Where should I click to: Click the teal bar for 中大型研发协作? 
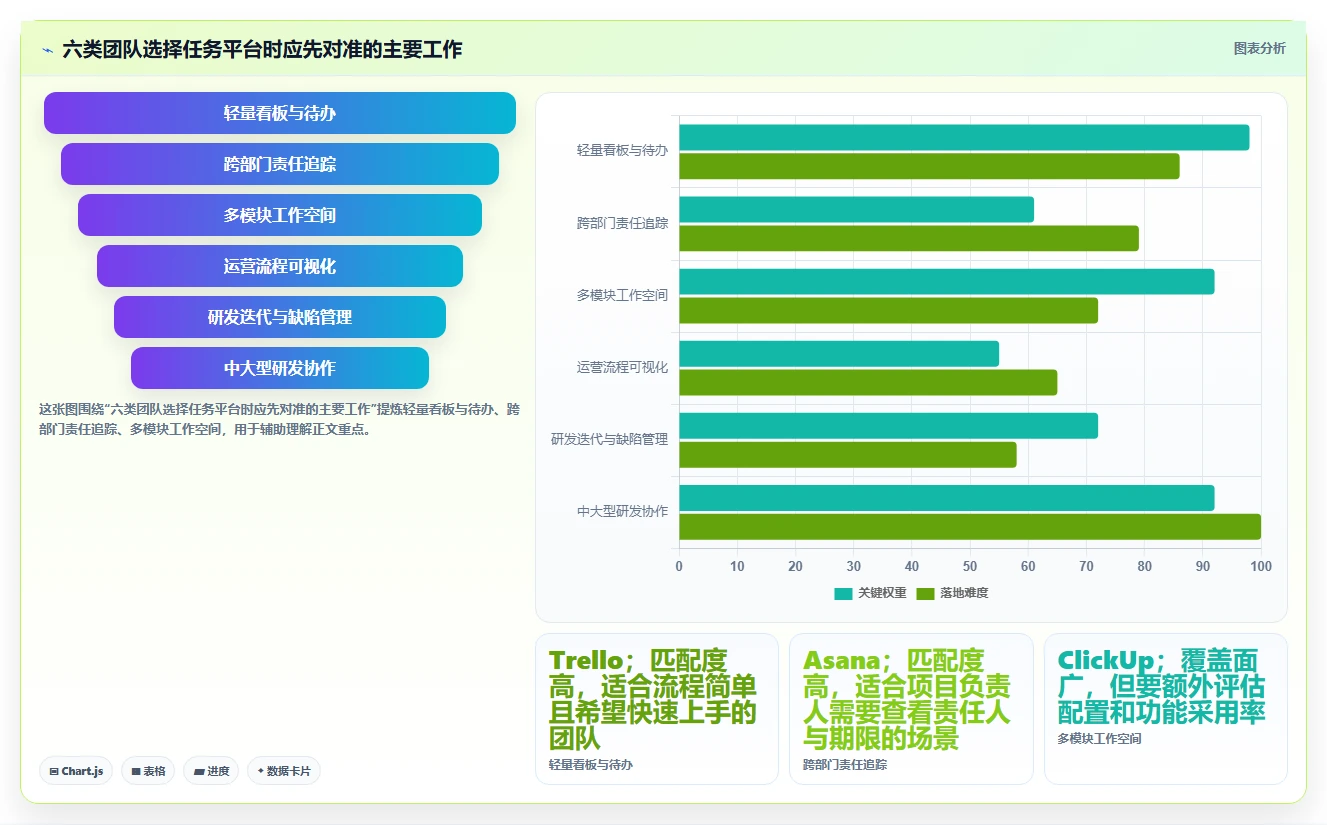947,498
